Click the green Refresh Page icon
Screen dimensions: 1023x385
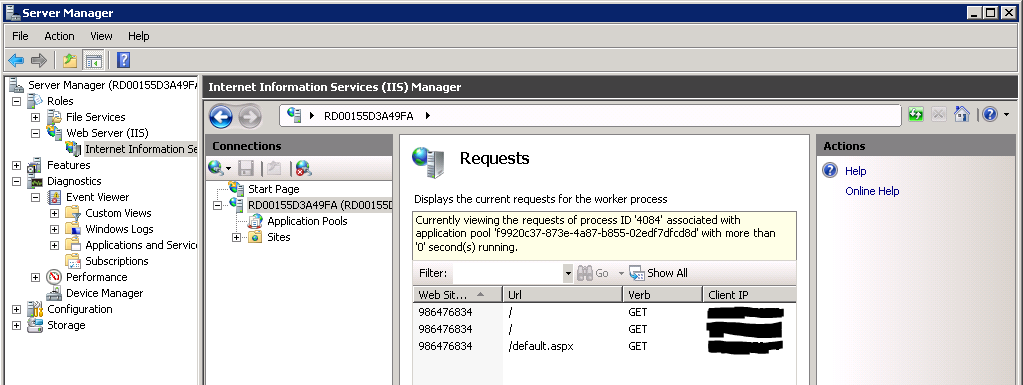(916, 115)
